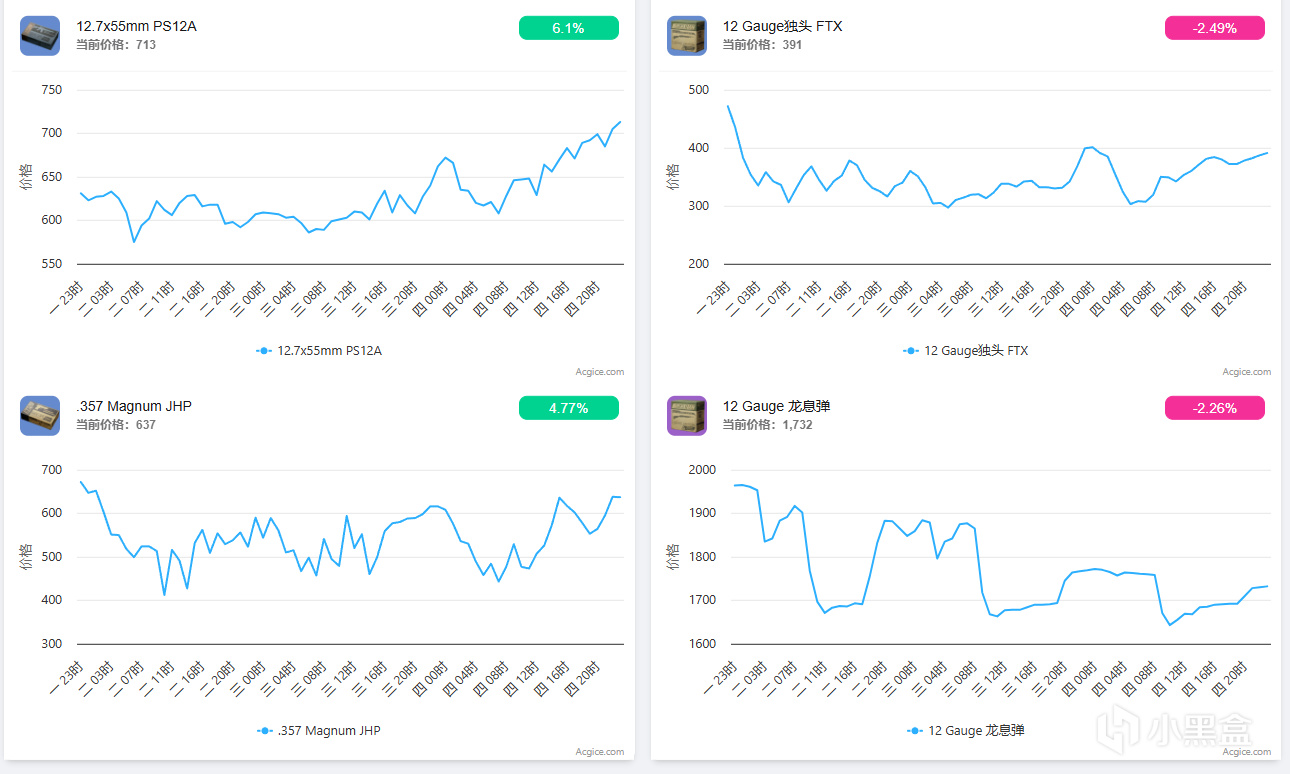
Task: Click the pink -2.49% change badge
Action: pyautogui.click(x=1214, y=28)
